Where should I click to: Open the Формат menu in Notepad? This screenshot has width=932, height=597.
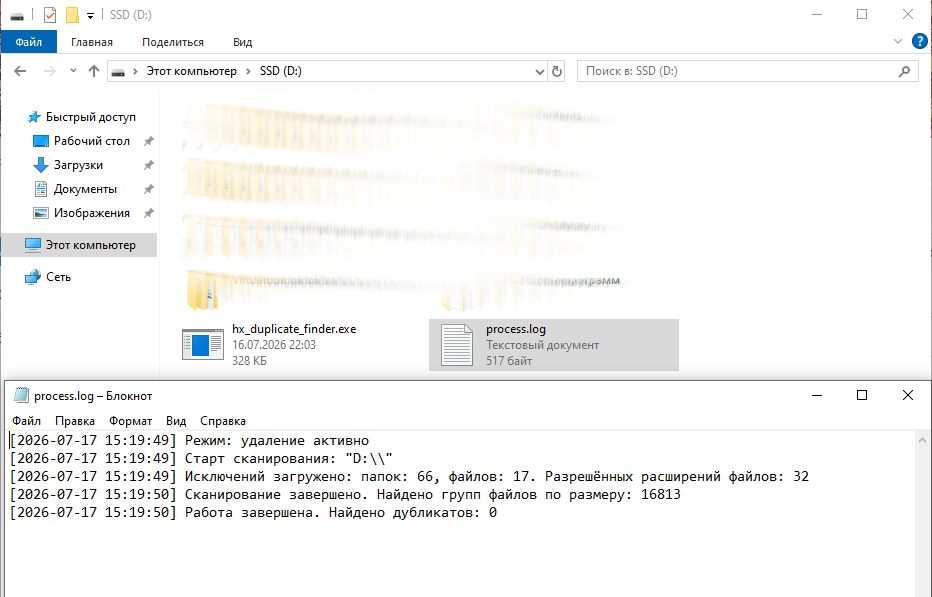pos(130,421)
